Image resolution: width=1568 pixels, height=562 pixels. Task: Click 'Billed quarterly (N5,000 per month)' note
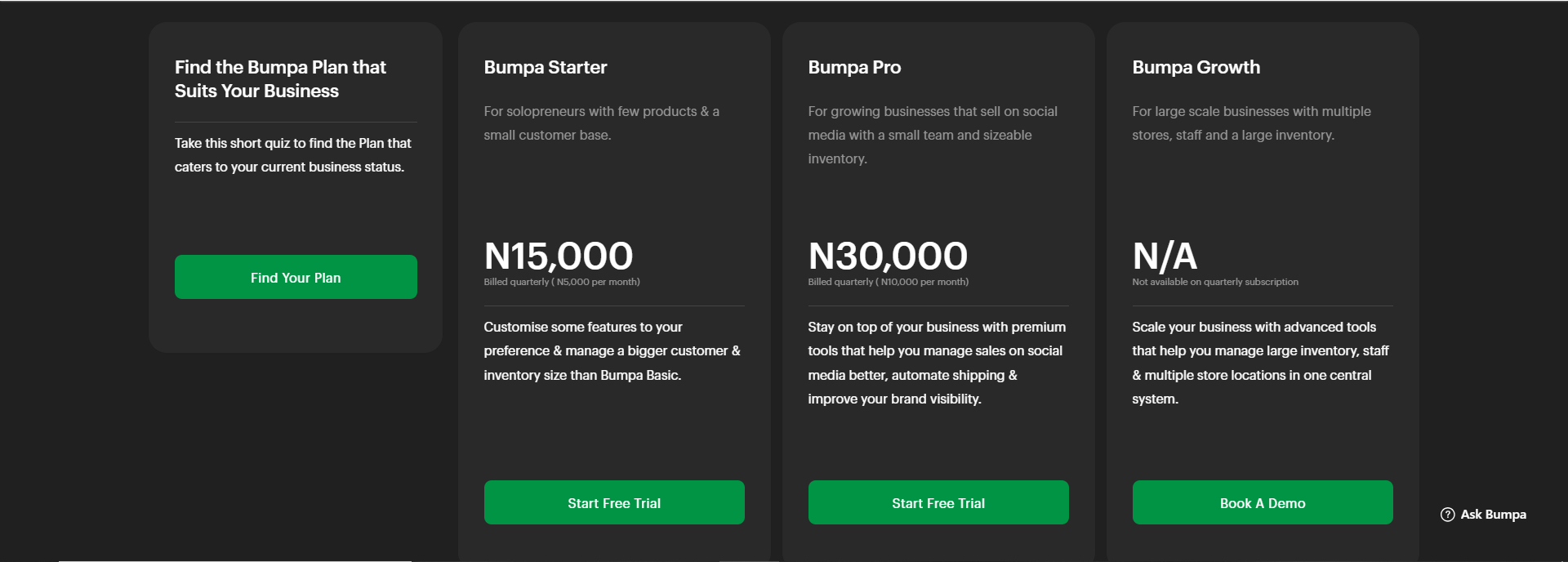(x=562, y=282)
